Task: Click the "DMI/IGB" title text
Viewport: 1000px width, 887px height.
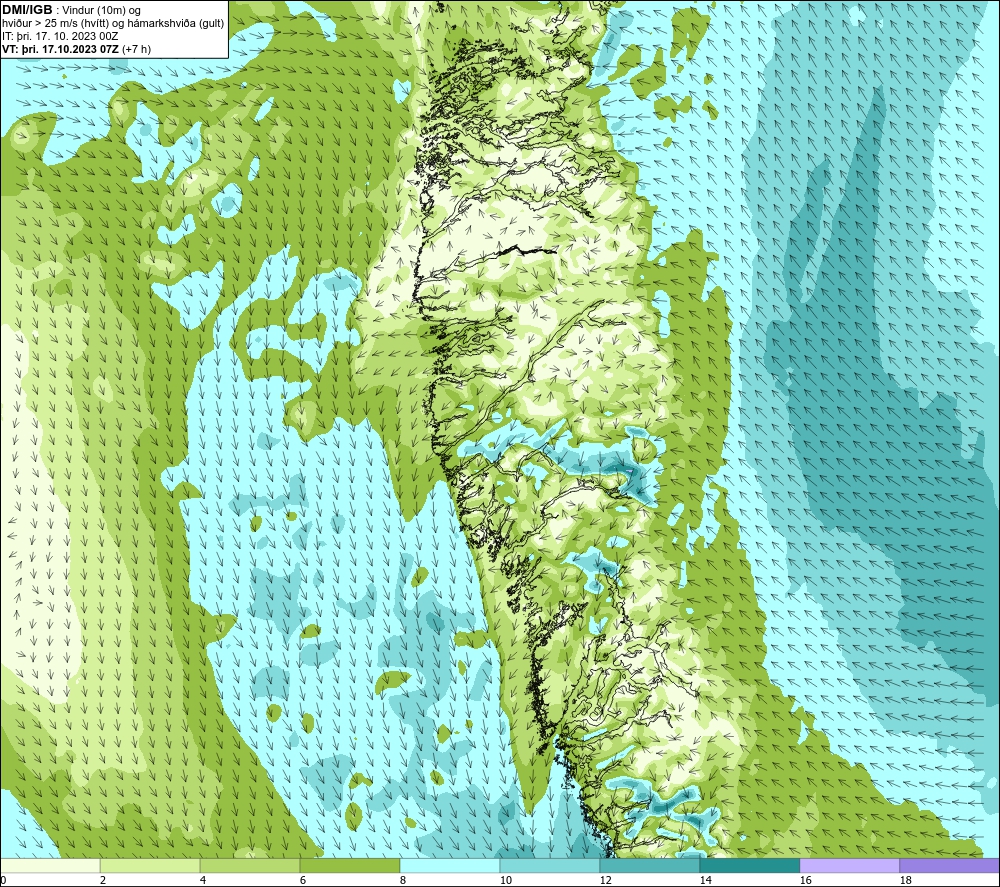Action: 27,10
